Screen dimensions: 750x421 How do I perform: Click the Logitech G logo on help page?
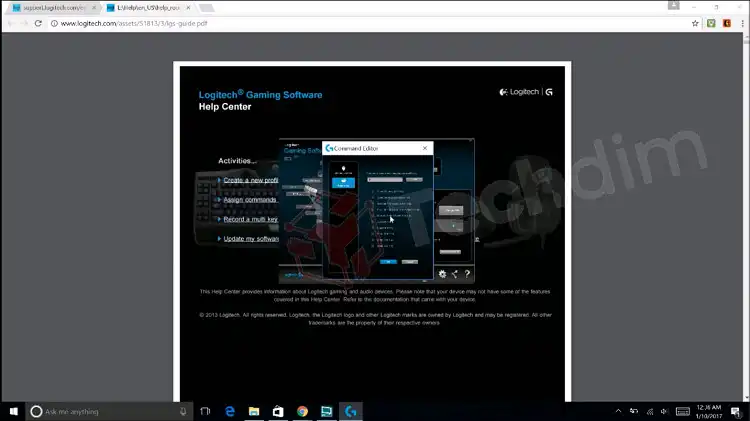click(x=526, y=92)
